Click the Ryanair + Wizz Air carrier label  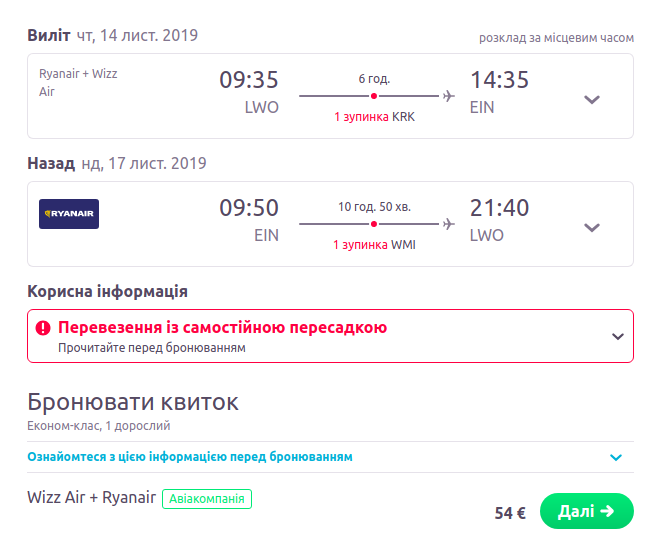78,82
